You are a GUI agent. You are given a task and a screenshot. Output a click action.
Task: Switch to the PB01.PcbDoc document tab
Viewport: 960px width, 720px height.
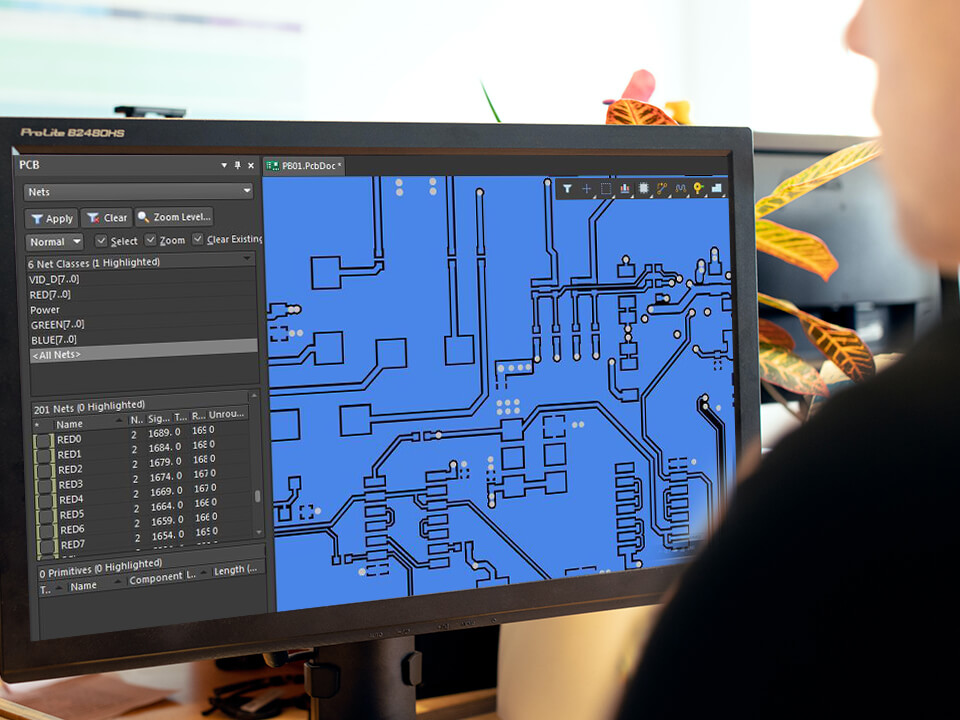pyautogui.click(x=304, y=166)
